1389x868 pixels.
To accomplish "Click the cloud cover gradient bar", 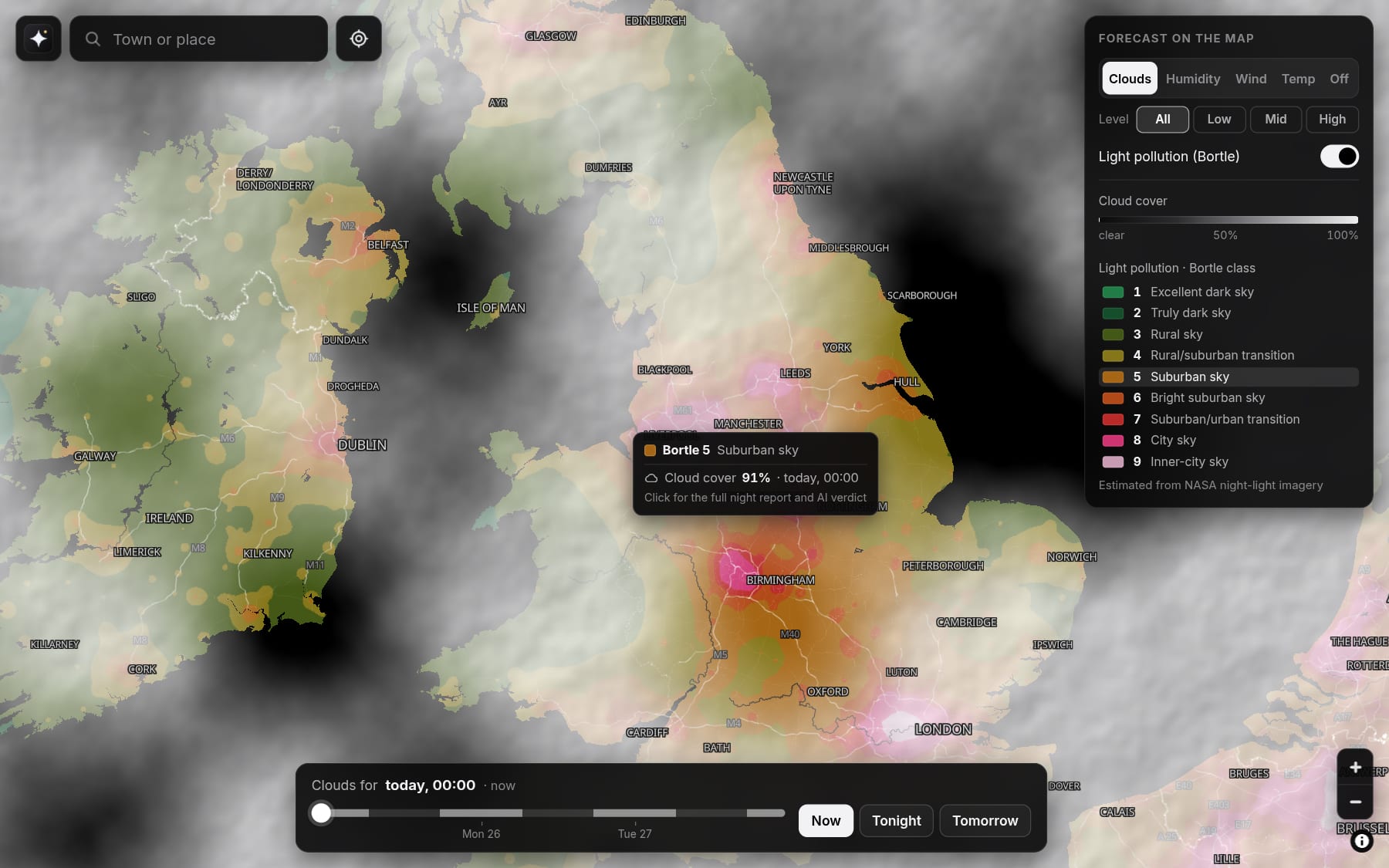I will [x=1228, y=220].
